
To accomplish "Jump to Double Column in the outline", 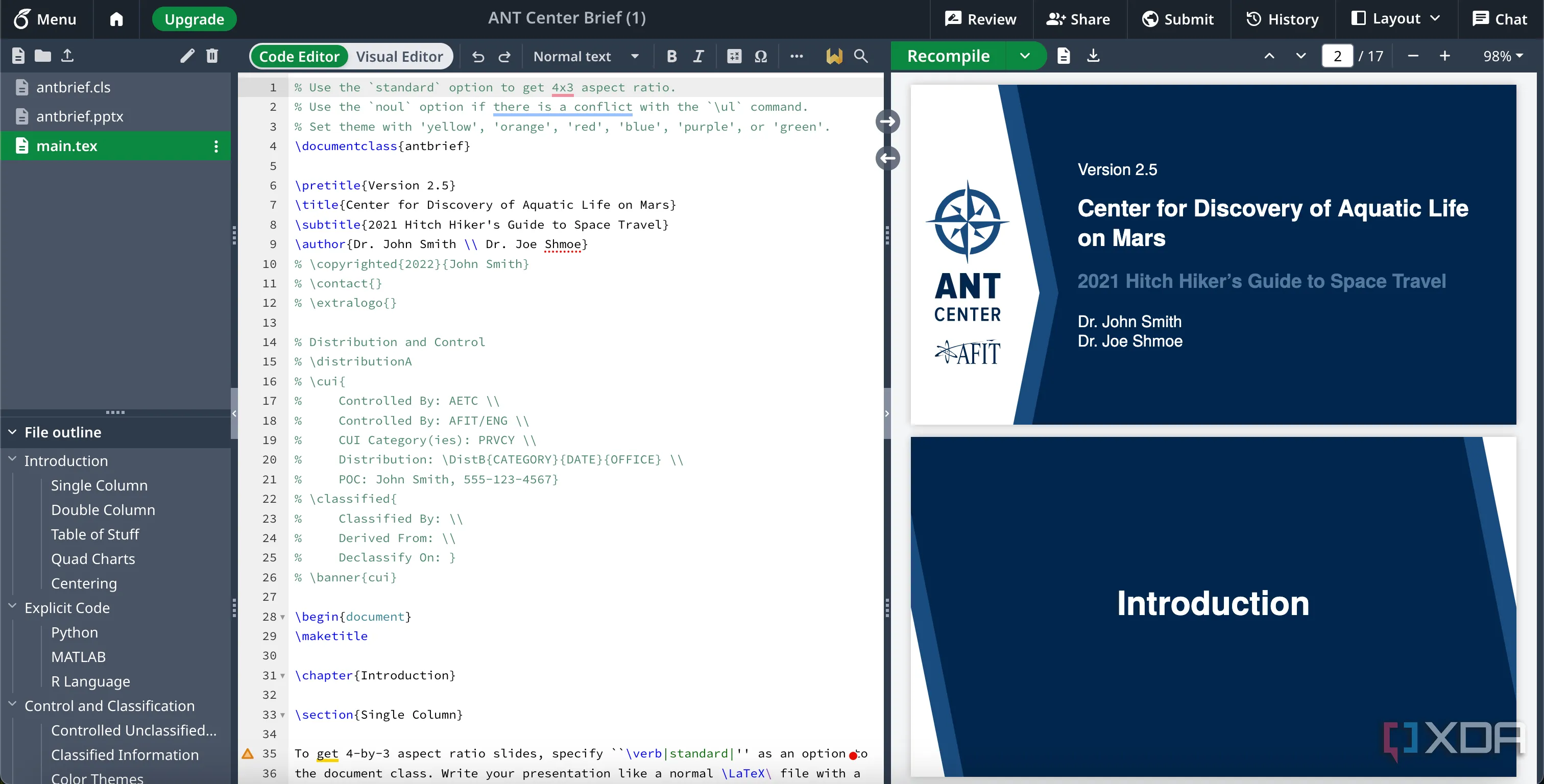I will (103, 510).
